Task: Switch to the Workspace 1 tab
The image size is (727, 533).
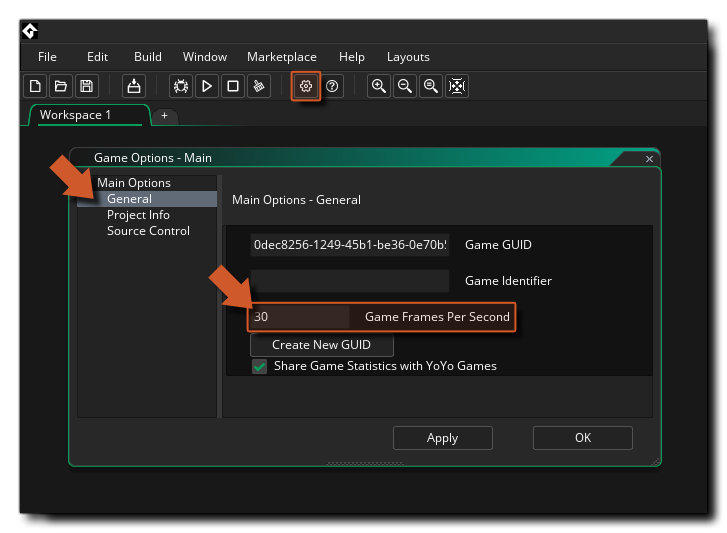Action: [89, 115]
